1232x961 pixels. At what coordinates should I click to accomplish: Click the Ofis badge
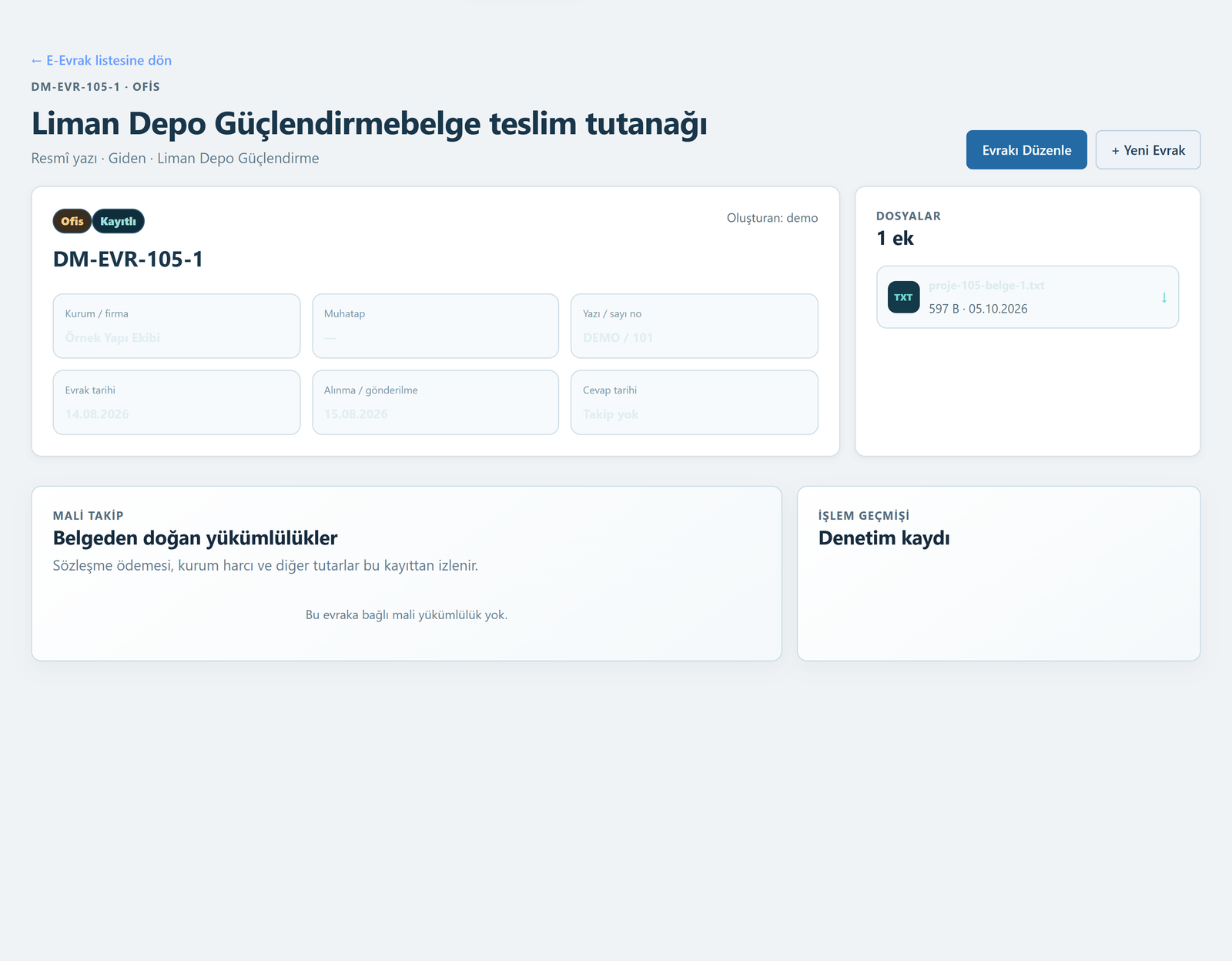click(72, 221)
